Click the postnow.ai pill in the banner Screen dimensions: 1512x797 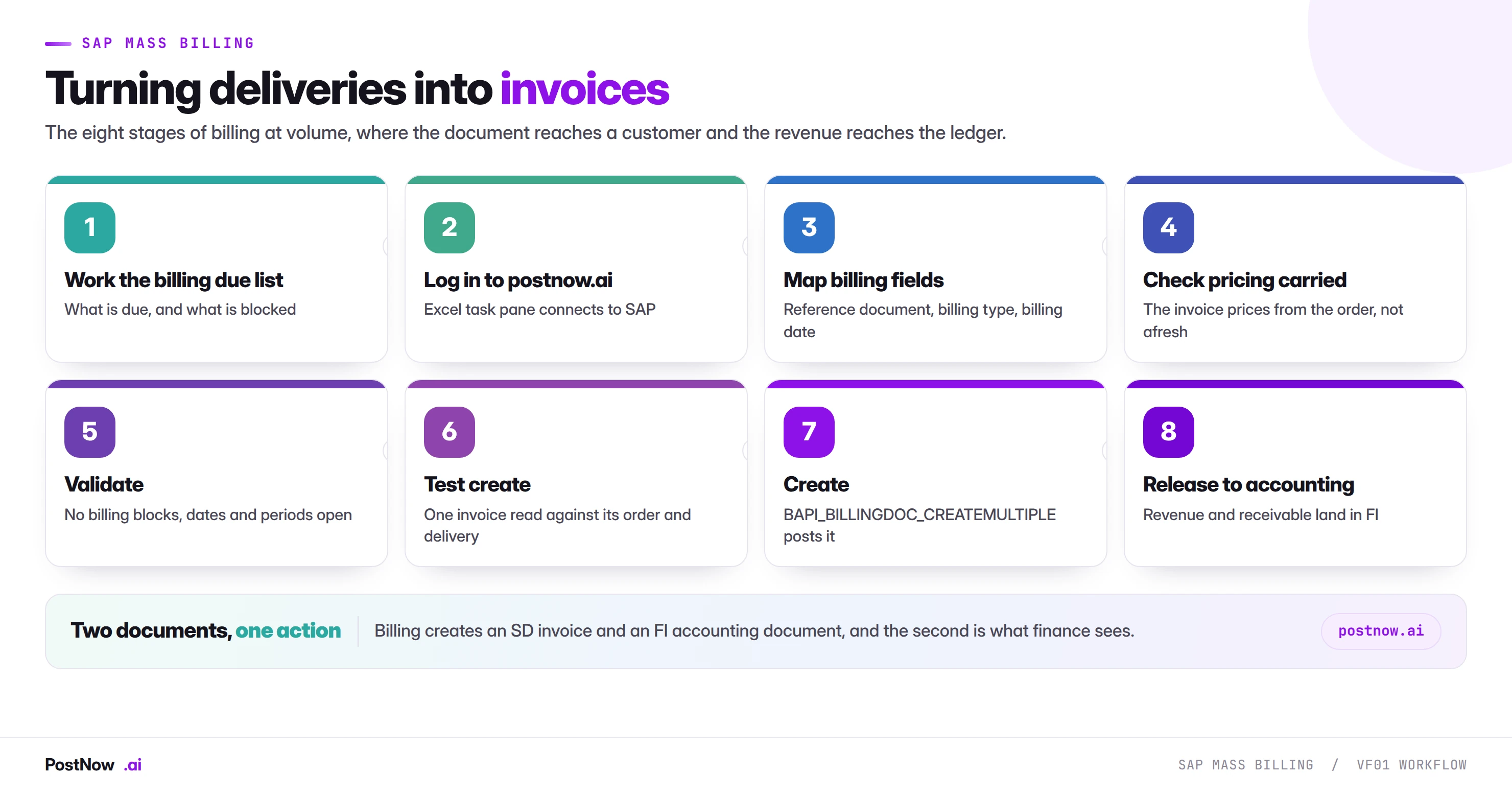pos(1381,631)
